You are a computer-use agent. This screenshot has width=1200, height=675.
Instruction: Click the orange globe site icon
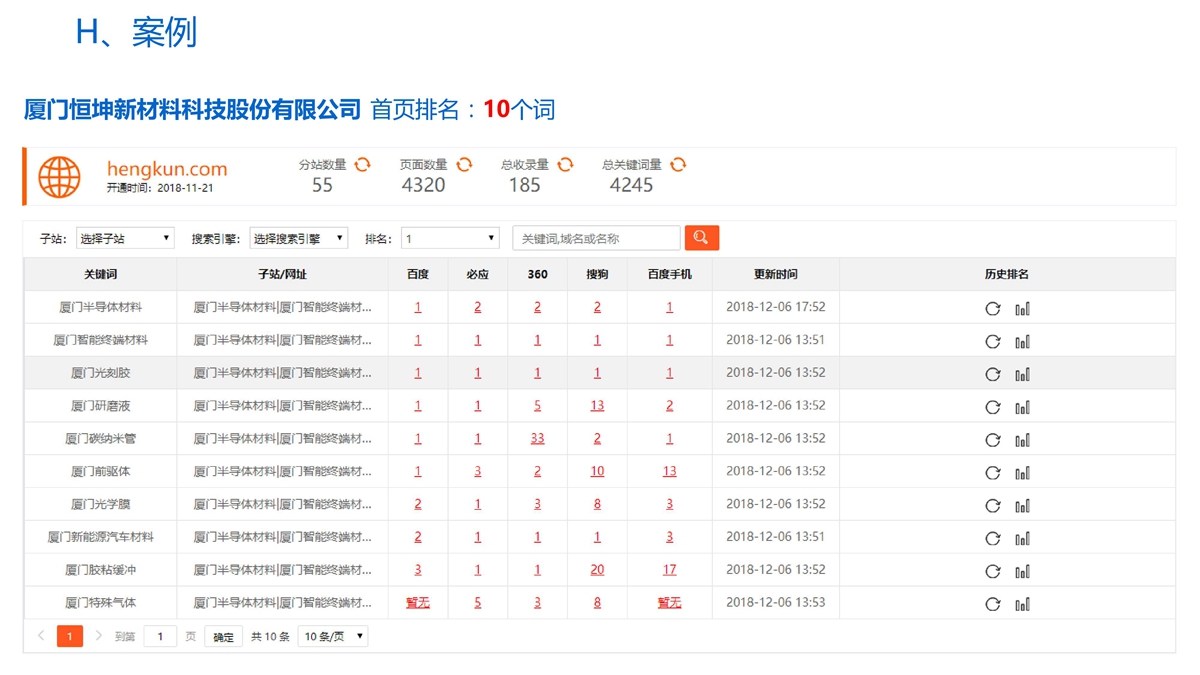click(x=60, y=177)
